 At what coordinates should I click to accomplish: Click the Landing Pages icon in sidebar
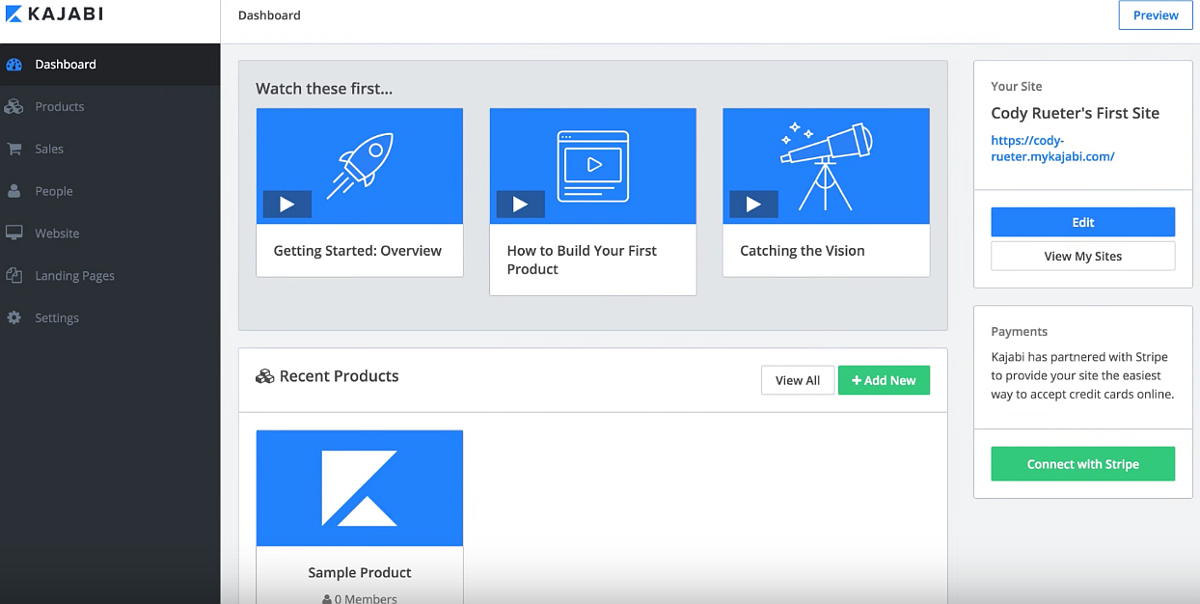point(14,275)
